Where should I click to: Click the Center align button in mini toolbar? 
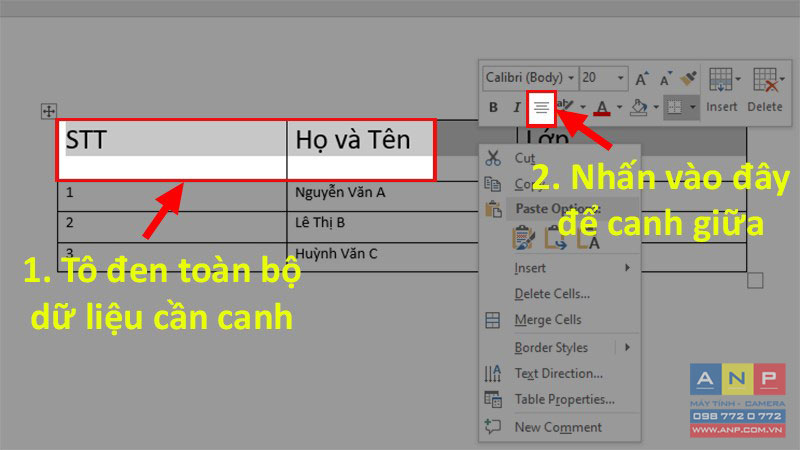(x=541, y=108)
